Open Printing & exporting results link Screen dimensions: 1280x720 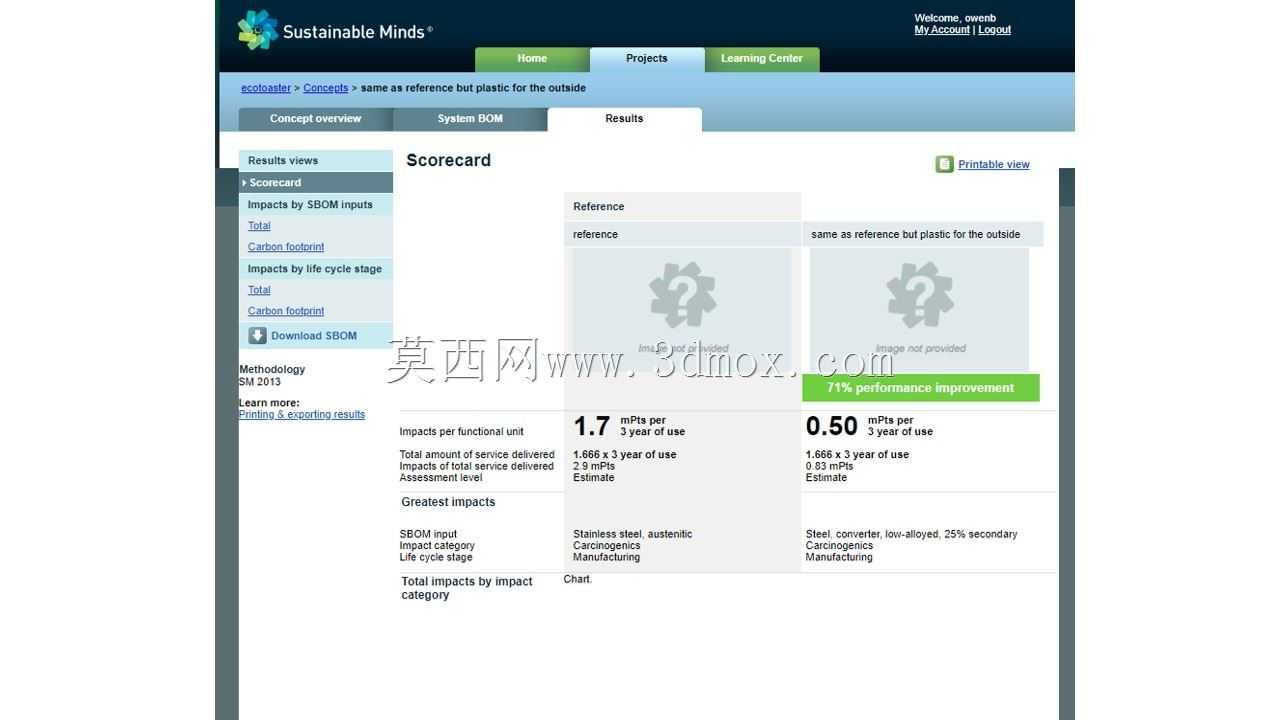(302, 415)
